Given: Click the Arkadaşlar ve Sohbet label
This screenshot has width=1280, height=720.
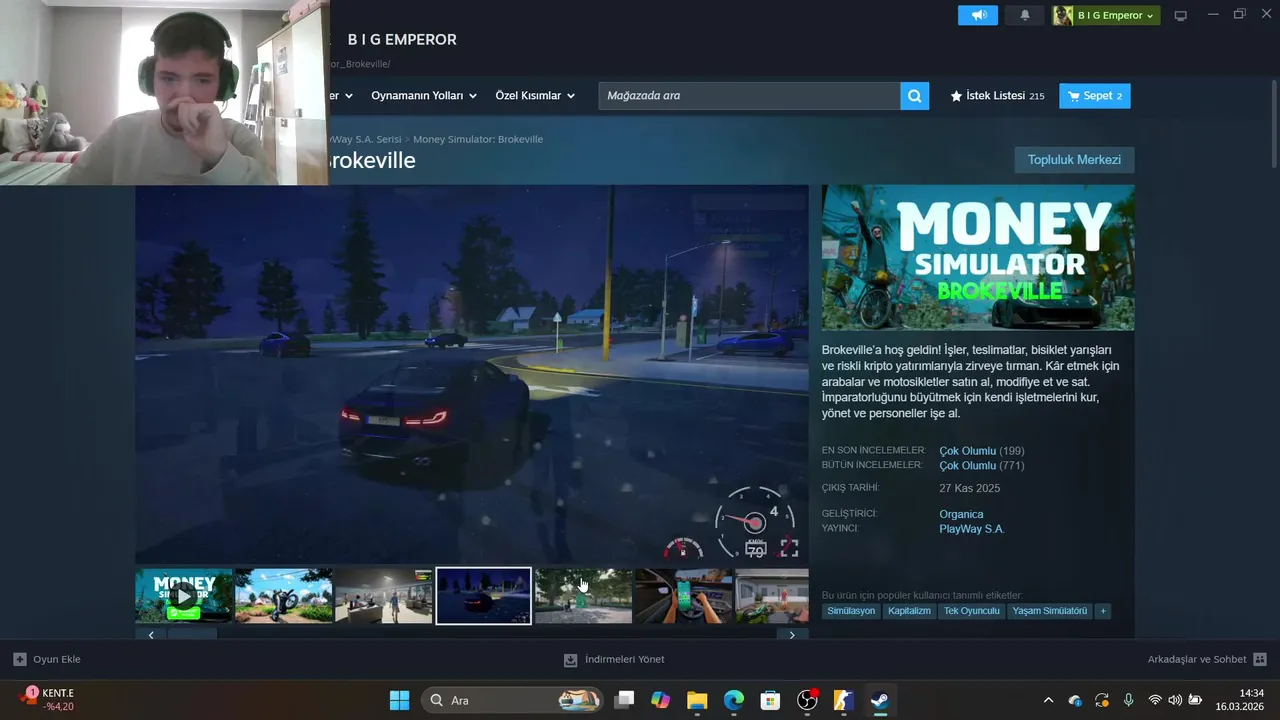Looking at the screenshot, I should coord(1197,659).
